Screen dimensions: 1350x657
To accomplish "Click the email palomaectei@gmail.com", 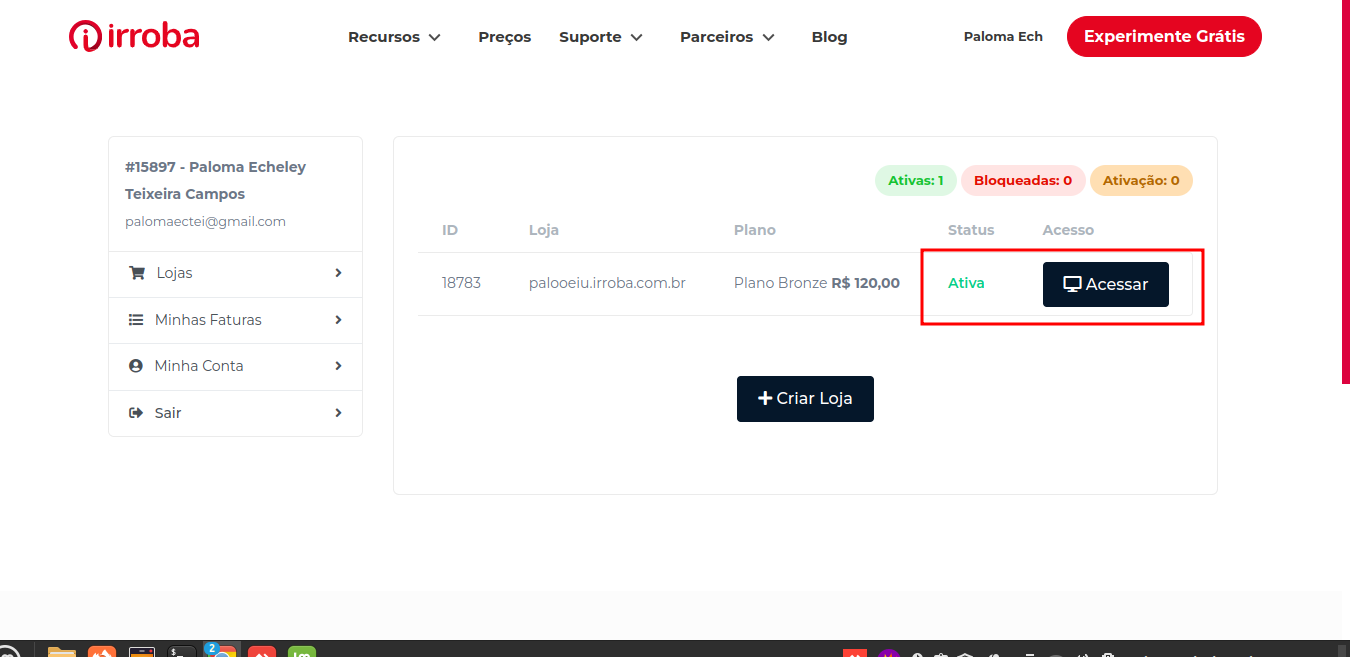I will (x=206, y=221).
